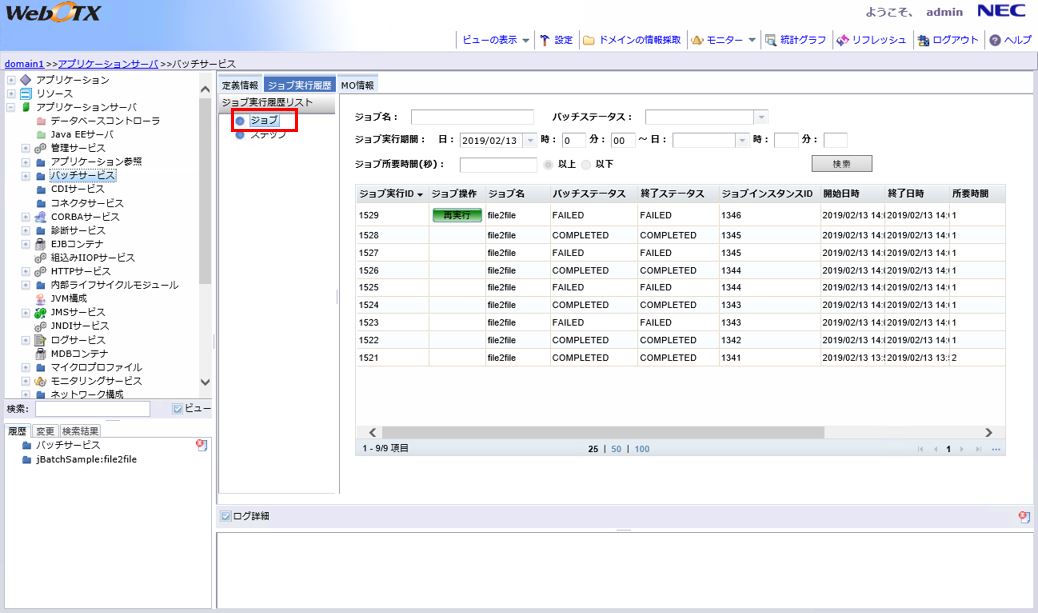Click the ログアウト logout icon
Viewport: 1038px width, 613px height.
tap(922, 40)
